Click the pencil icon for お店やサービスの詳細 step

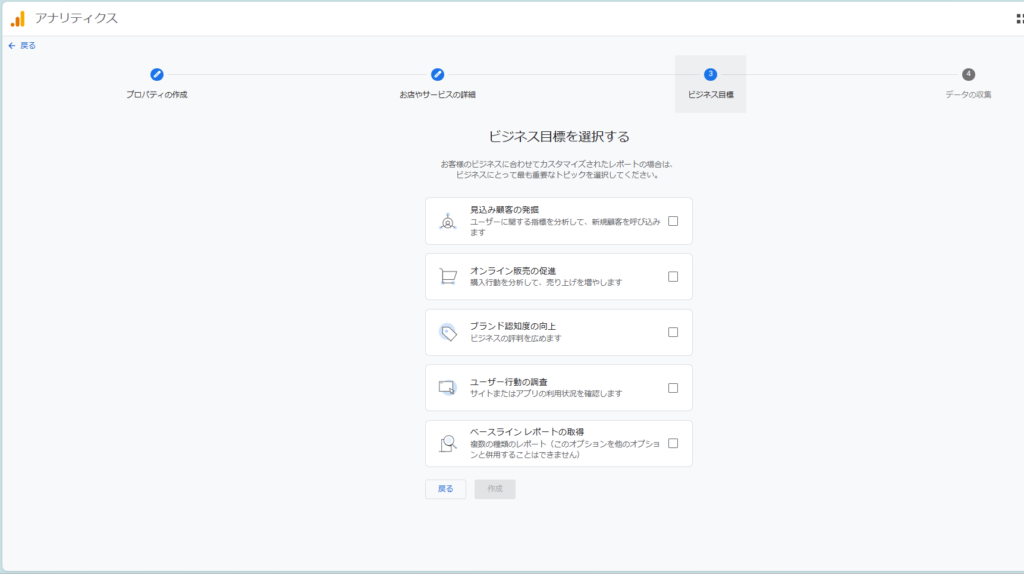click(437, 74)
